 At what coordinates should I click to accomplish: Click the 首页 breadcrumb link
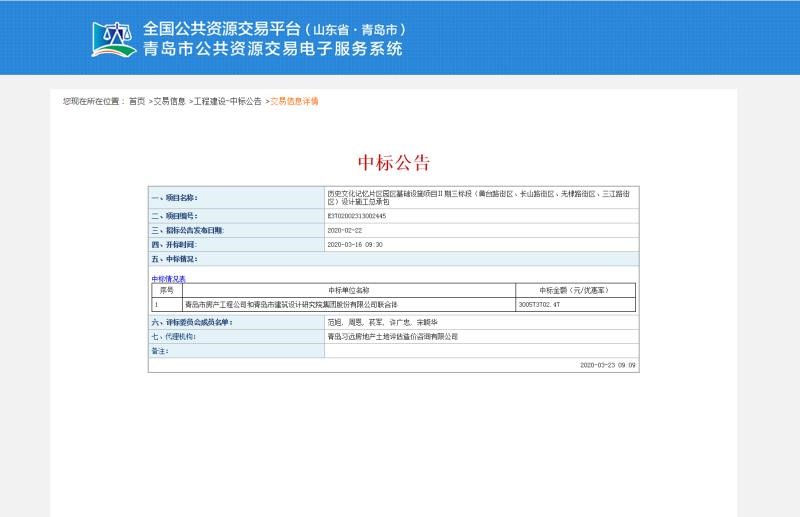coord(137,102)
